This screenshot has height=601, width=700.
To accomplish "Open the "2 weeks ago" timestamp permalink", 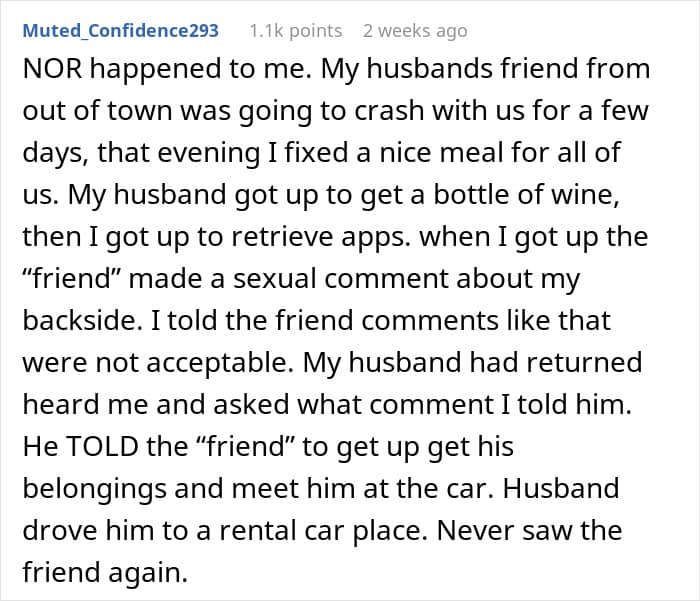I will pos(414,31).
